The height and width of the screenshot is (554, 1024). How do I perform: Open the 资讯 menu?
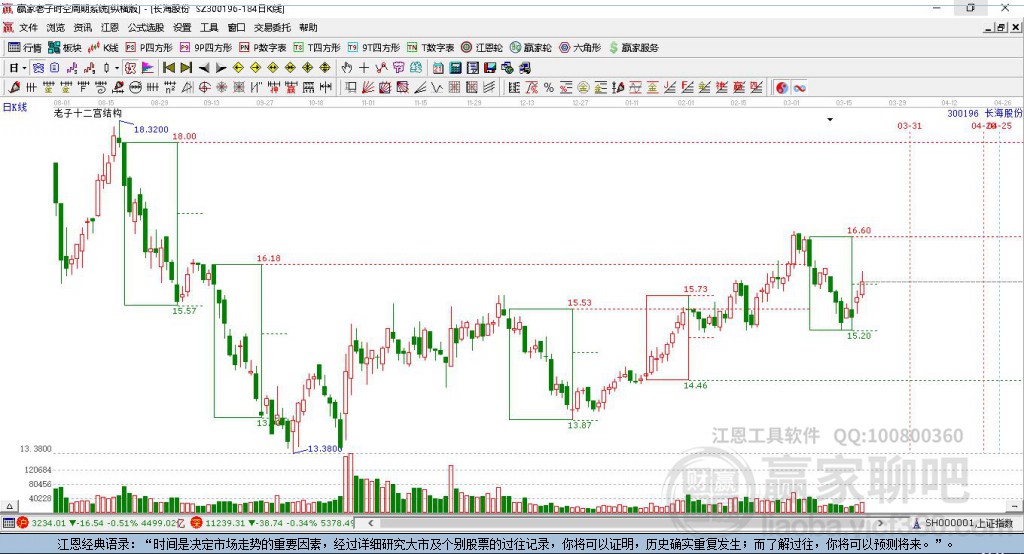coord(83,27)
